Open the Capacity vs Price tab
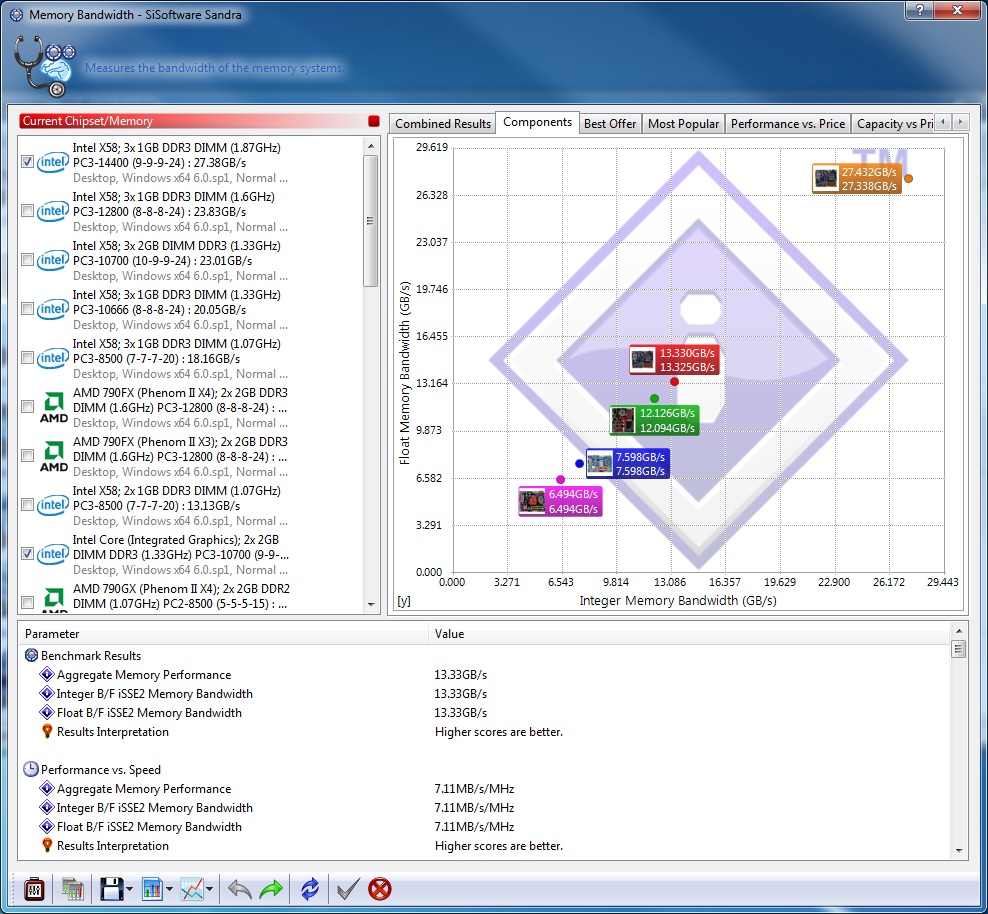This screenshot has width=988, height=914. pos(893,123)
